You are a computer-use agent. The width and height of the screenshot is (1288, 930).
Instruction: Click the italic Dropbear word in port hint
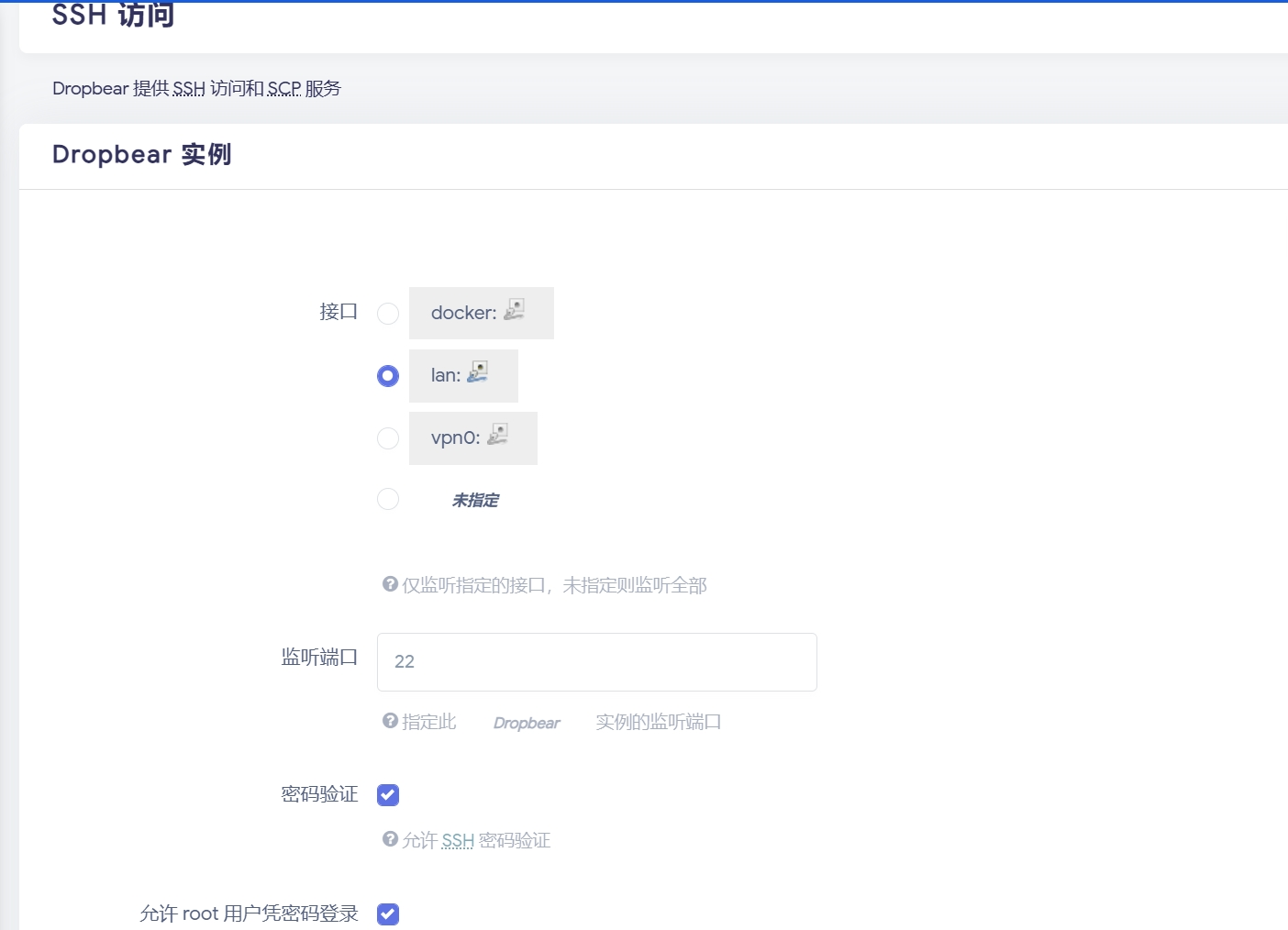pos(527,723)
